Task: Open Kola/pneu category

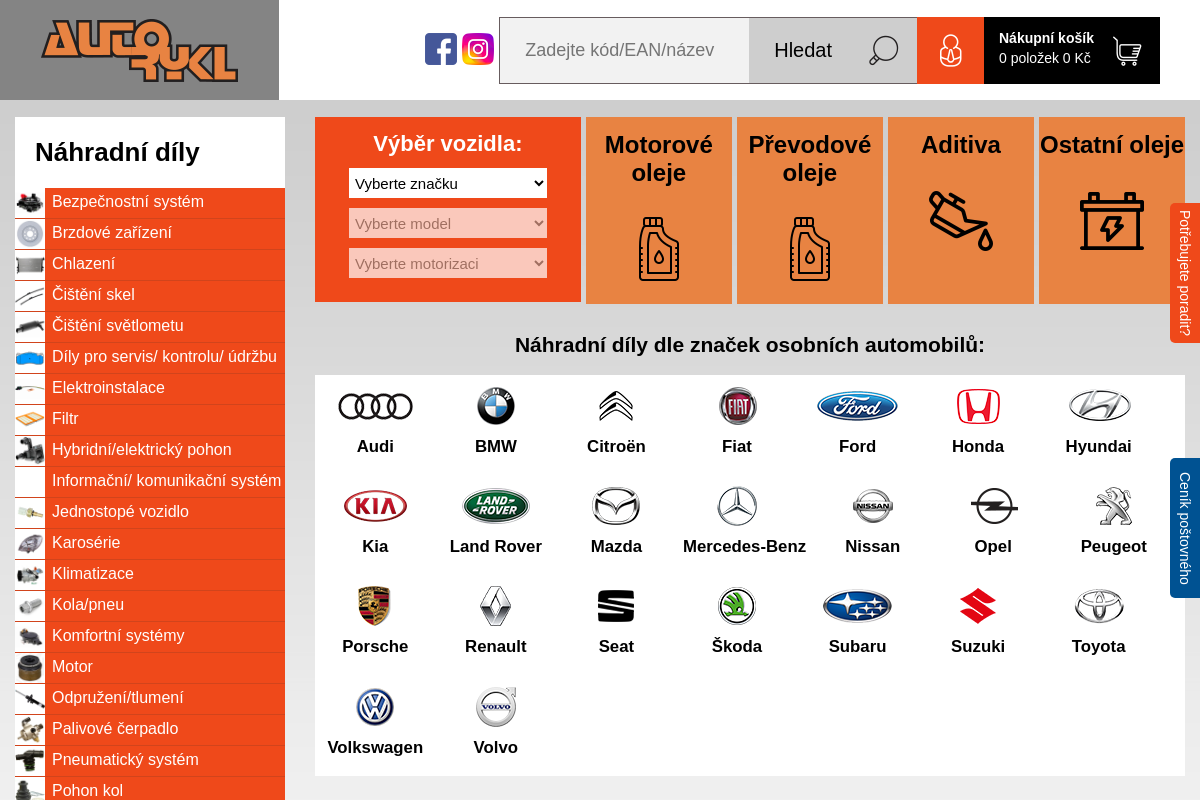Action: pyautogui.click(x=150, y=606)
